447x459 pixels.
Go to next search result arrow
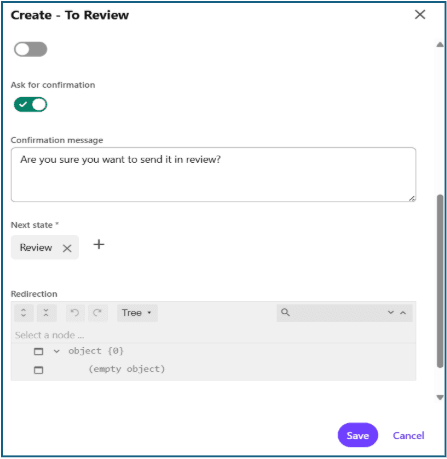(x=391, y=312)
